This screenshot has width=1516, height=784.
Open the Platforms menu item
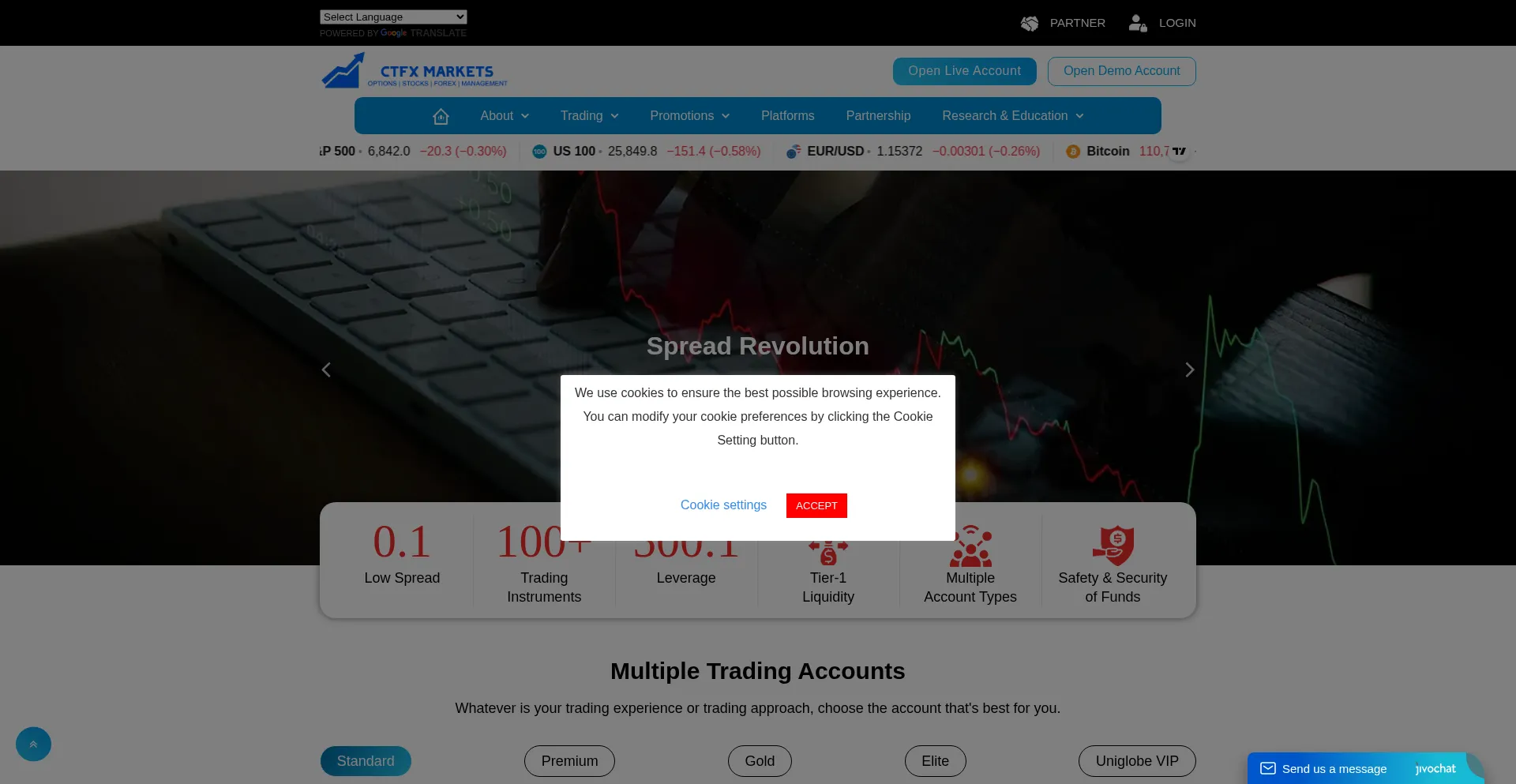(x=787, y=116)
